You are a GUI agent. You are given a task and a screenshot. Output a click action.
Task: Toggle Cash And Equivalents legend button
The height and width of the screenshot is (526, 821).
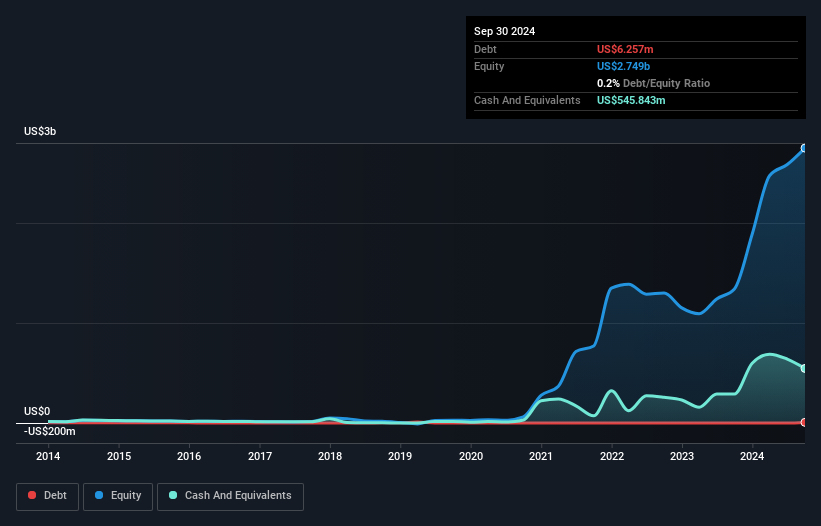tap(230, 496)
